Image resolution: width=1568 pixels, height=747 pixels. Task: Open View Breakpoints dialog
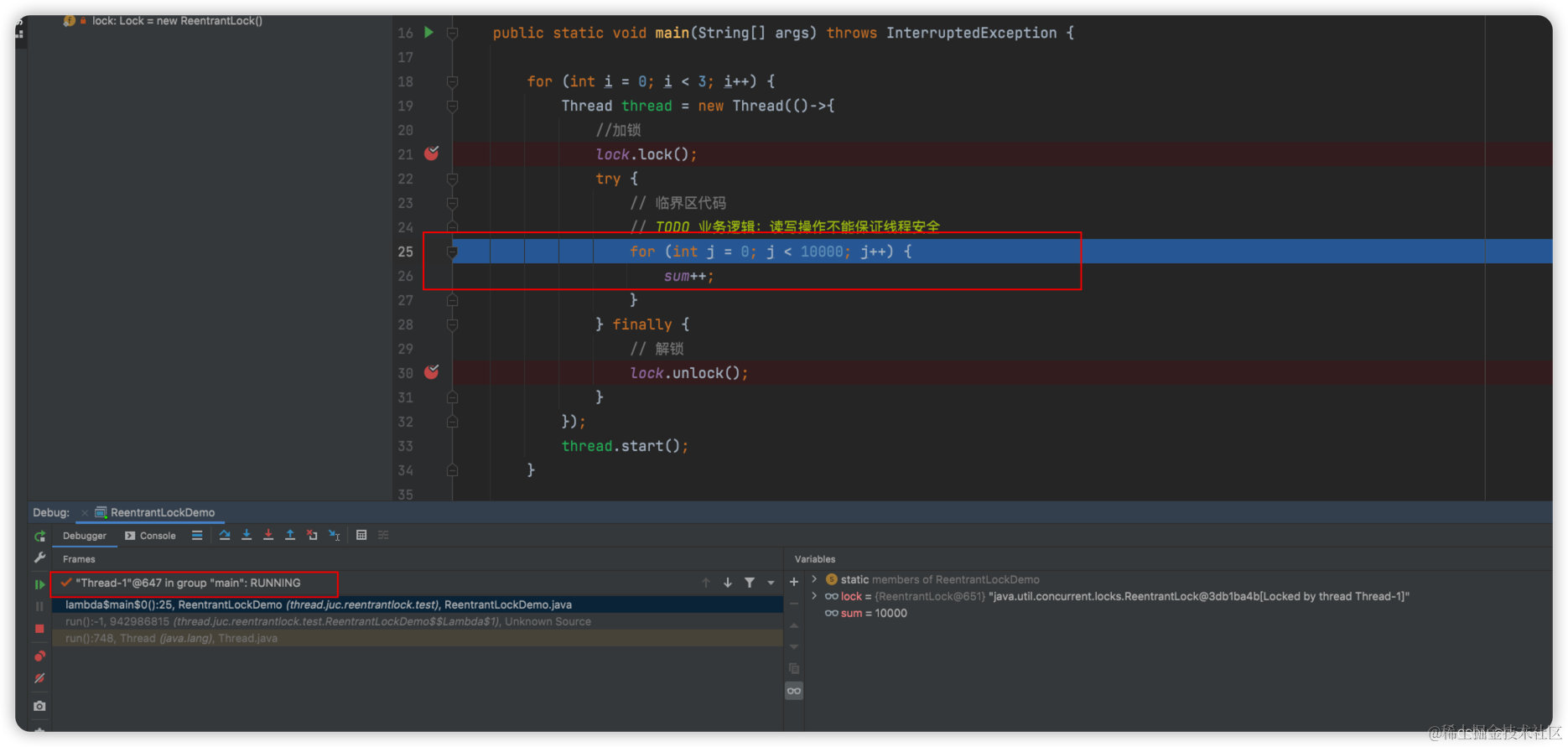point(39,656)
